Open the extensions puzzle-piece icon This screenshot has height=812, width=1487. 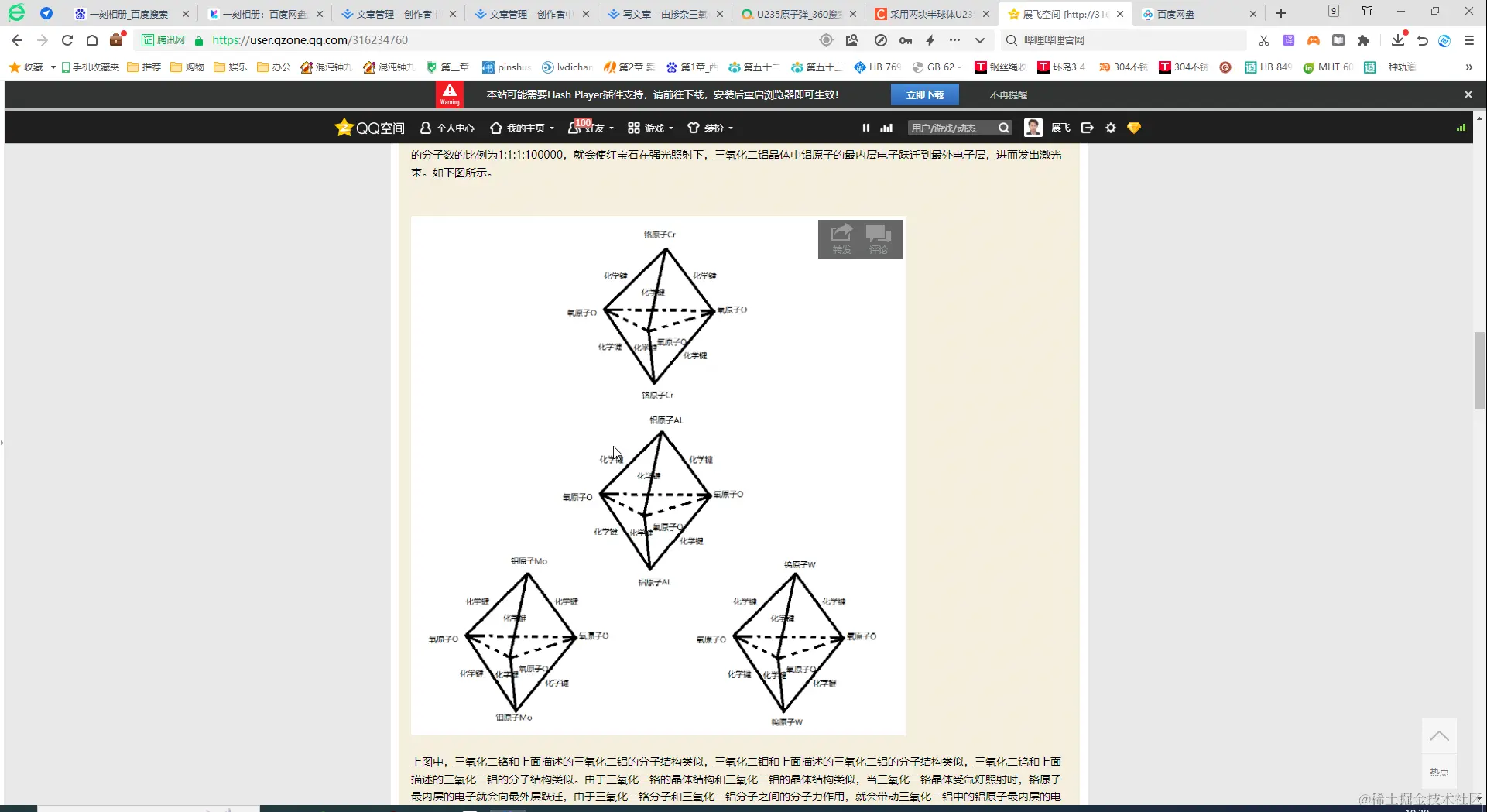pos(1365,40)
